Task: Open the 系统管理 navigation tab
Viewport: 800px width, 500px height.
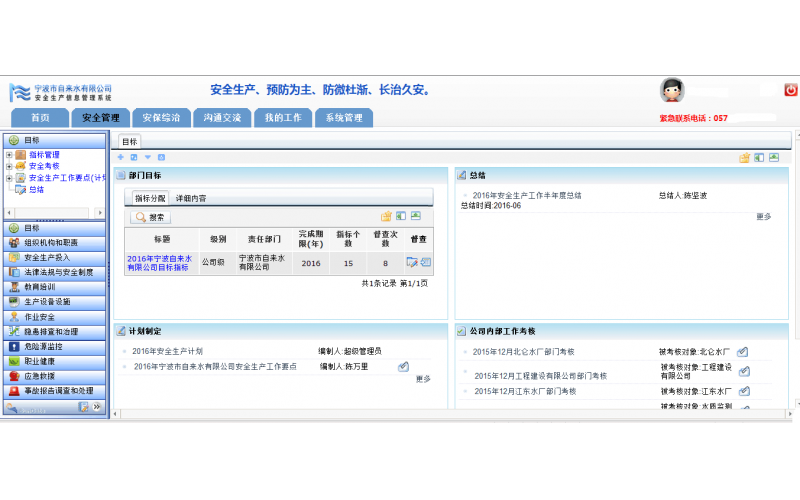Action: [344, 118]
